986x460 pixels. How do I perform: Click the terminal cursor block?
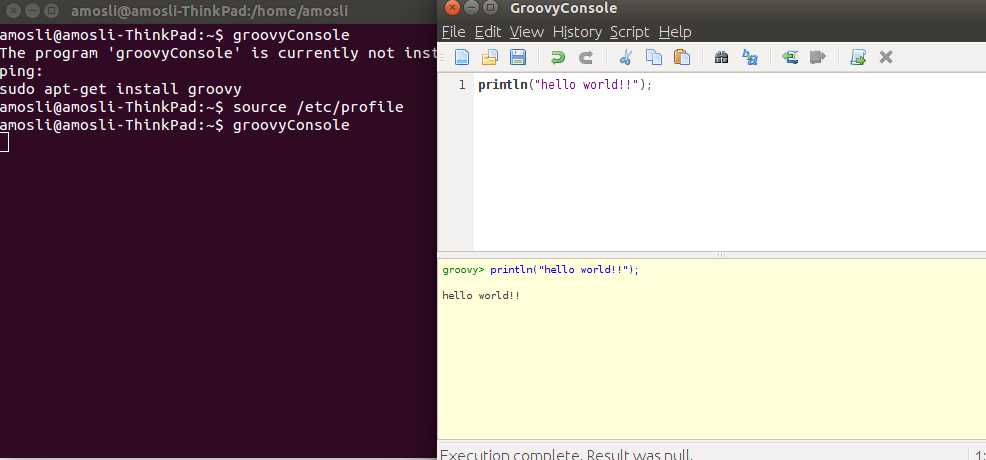tap(4, 143)
